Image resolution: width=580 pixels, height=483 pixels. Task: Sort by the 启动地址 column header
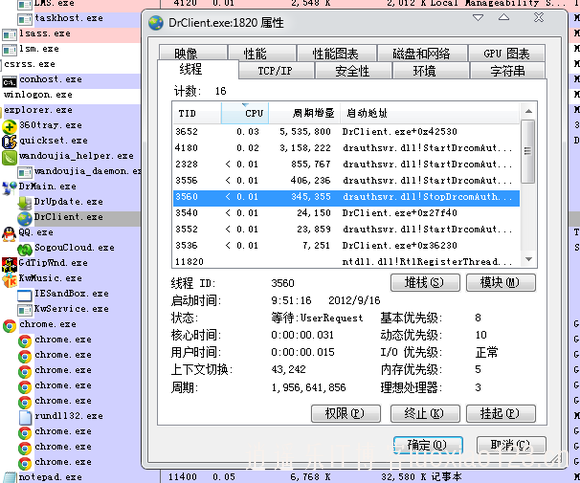[430, 113]
